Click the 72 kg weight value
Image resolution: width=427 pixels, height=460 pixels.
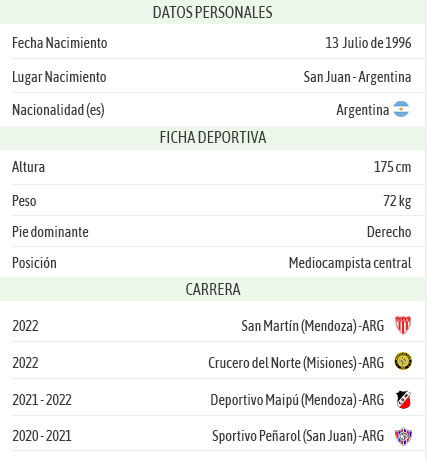pyautogui.click(x=397, y=201)
